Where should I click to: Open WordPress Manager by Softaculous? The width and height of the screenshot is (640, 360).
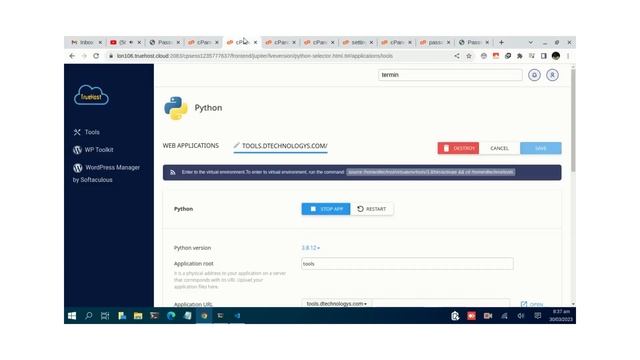tap(107, 173)
